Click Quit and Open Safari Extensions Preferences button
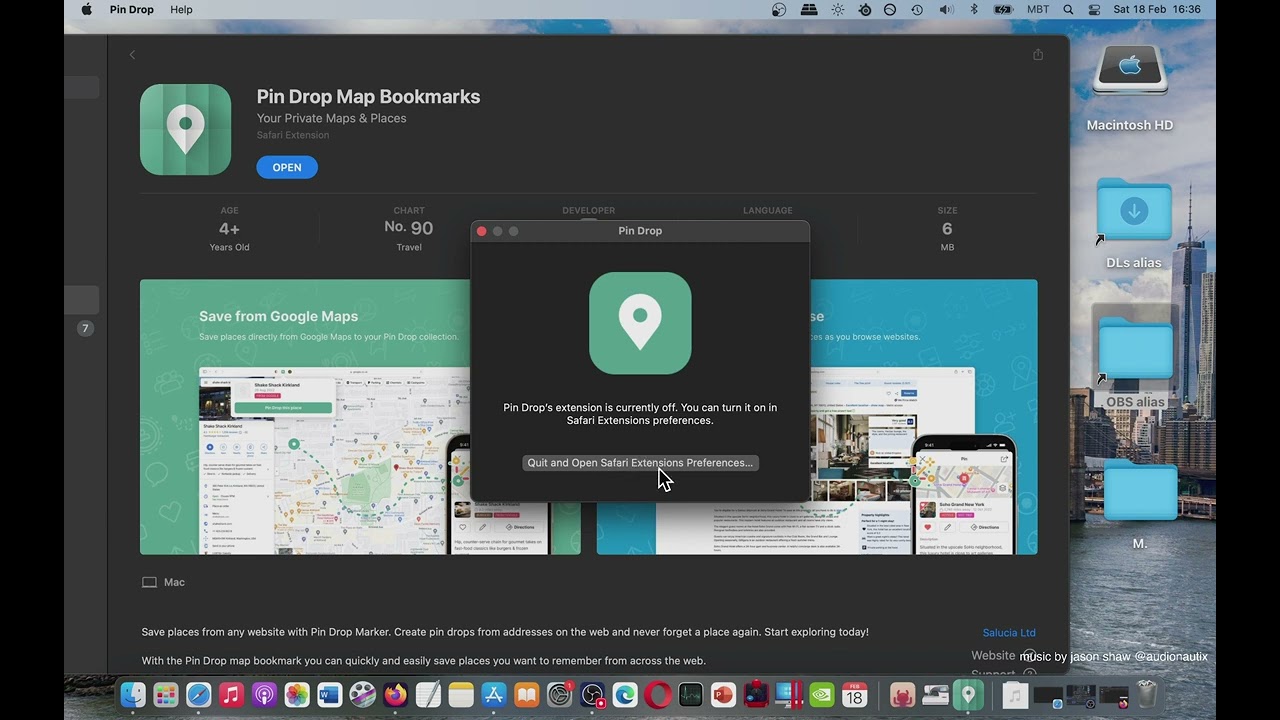The width and height of the screenshot is (1280, 720). point(640,463)
